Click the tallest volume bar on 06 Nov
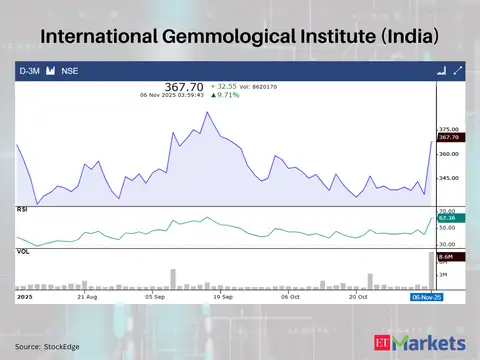This screenshot has height=360, width=480. [x=431, y=271]
